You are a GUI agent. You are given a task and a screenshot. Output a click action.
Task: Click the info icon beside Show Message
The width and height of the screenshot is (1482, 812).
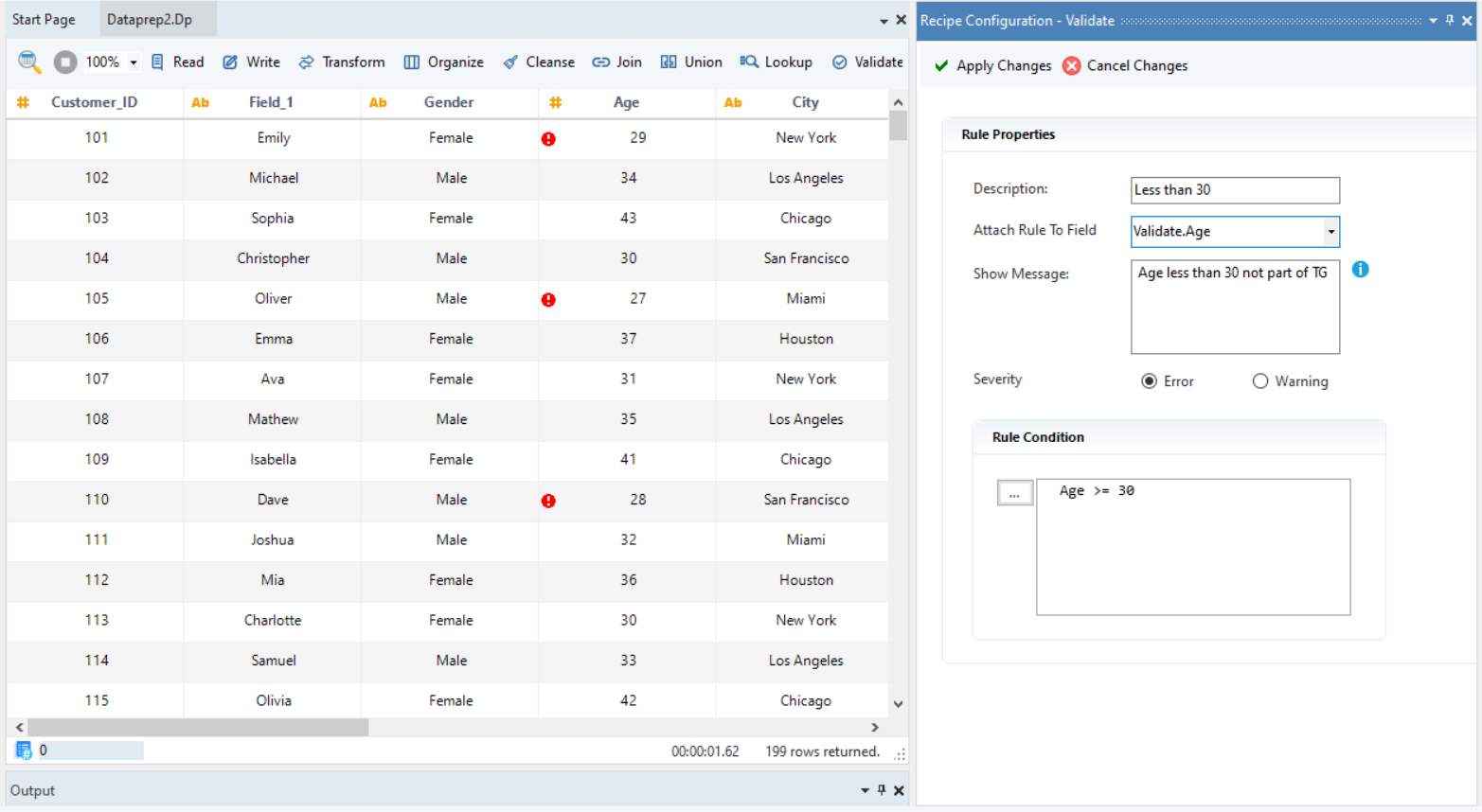coord(1360,270)
